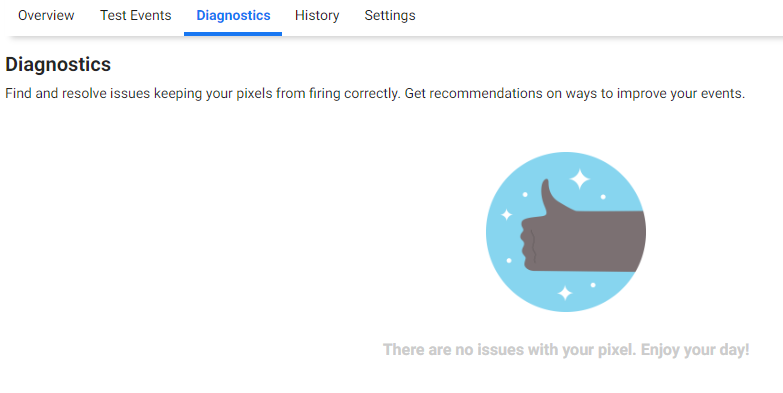Click the 'Enjoy your day!' text

coord(695,350)
